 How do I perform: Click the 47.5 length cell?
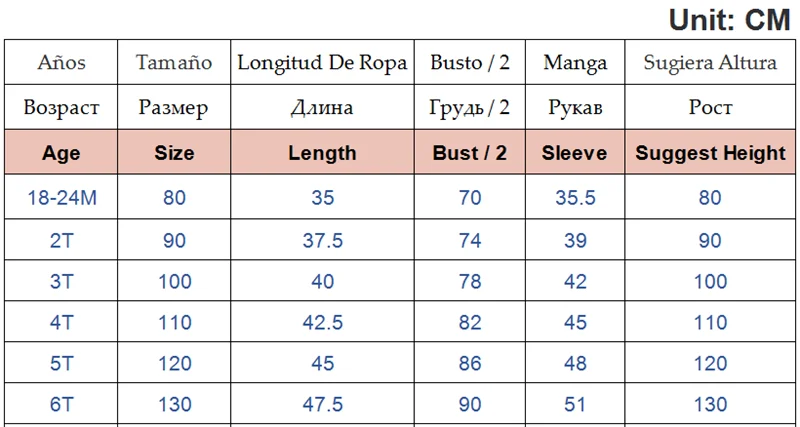[322, 403]
